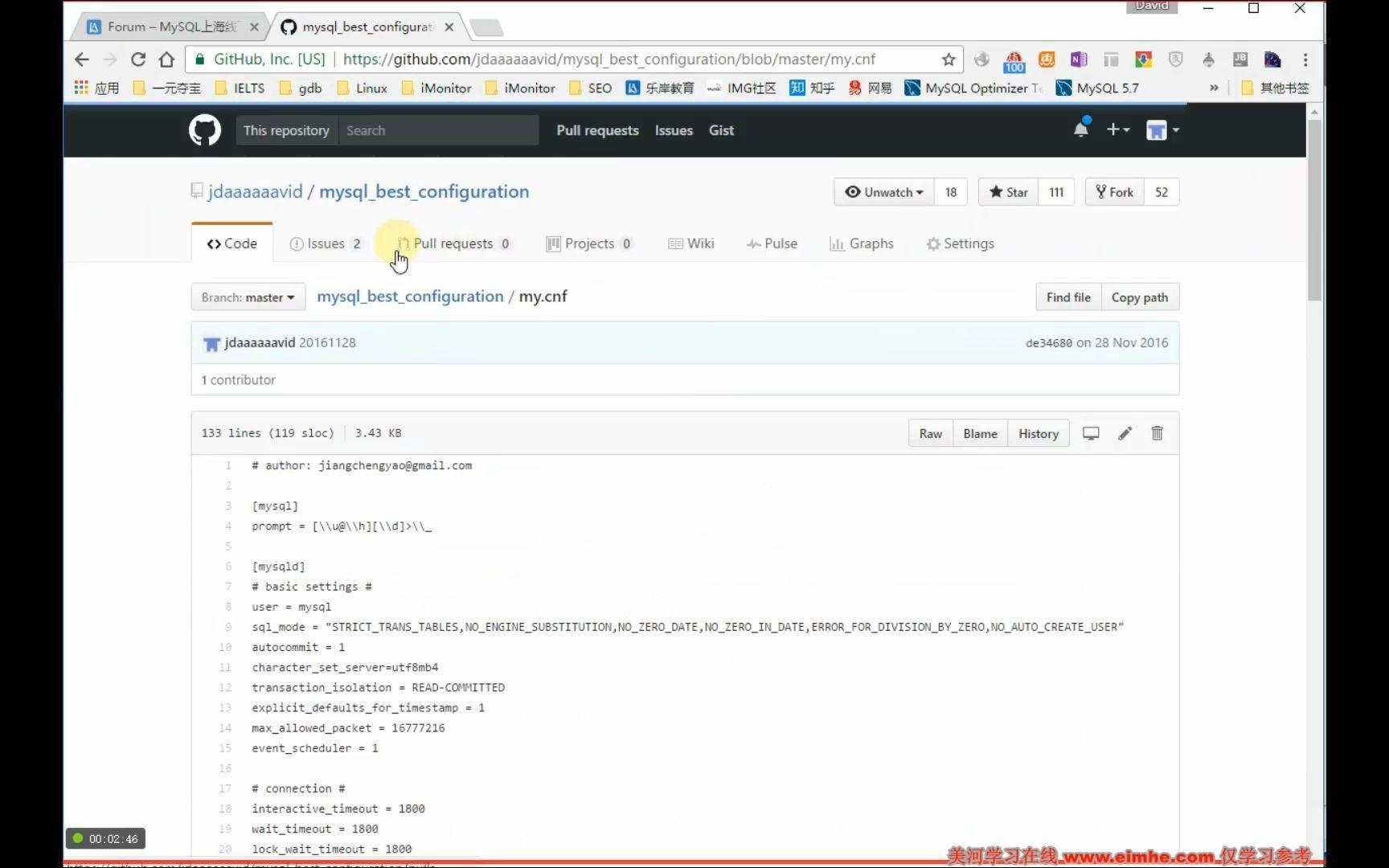Image resolution: width=1389 pixels, height=868 pixels.
Task: Click the watchers count 18
Action: 951,192
